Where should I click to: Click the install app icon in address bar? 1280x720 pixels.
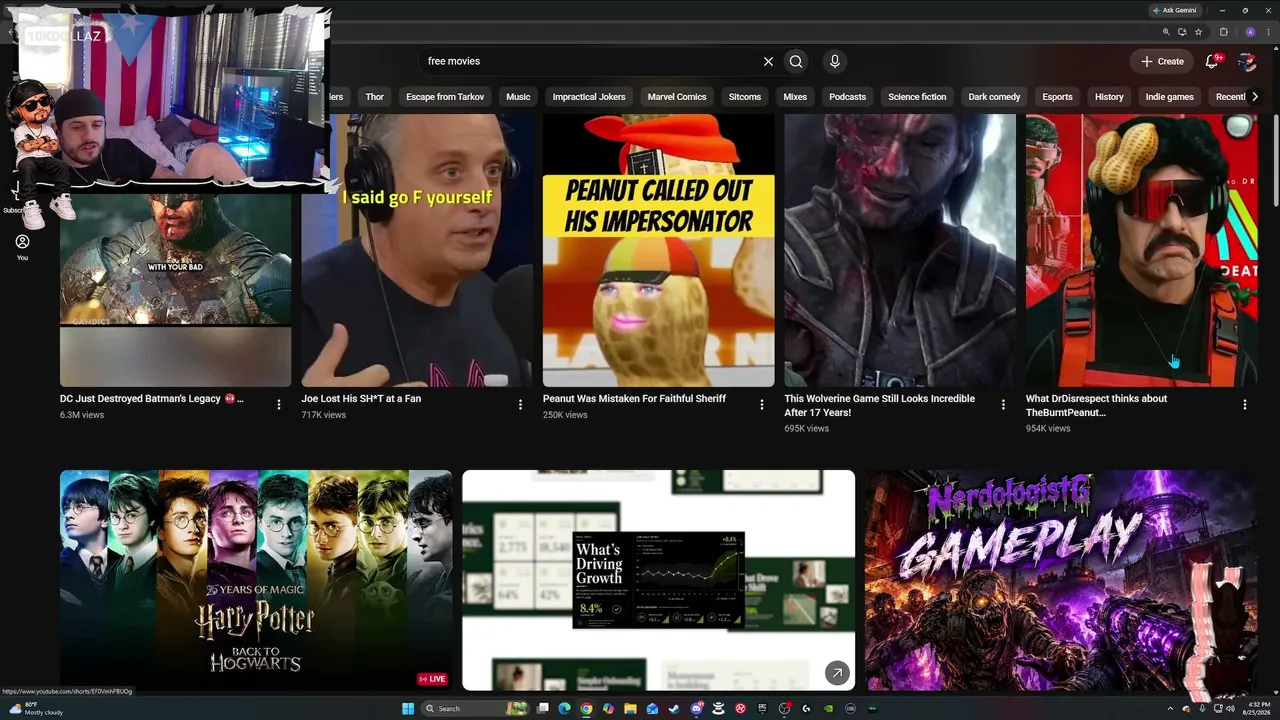click(1182, 32)
